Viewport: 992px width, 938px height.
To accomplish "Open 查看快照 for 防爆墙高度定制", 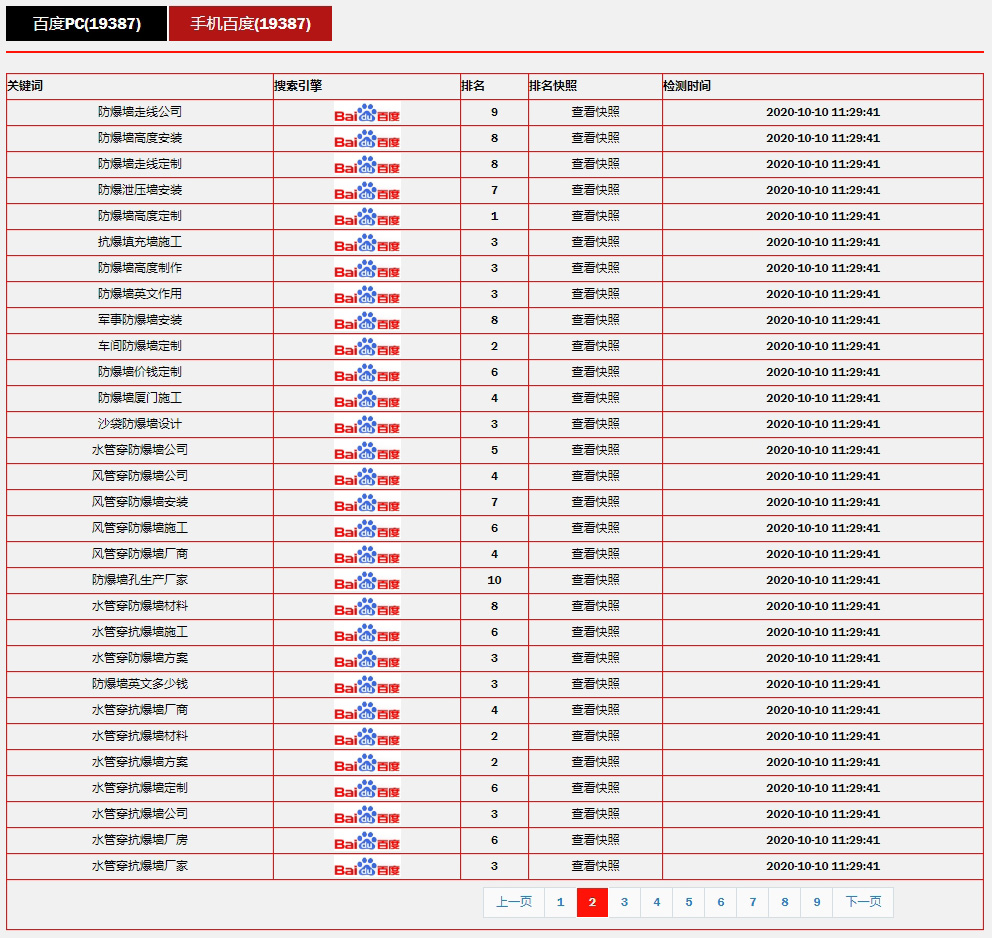I will click(595, 216).
